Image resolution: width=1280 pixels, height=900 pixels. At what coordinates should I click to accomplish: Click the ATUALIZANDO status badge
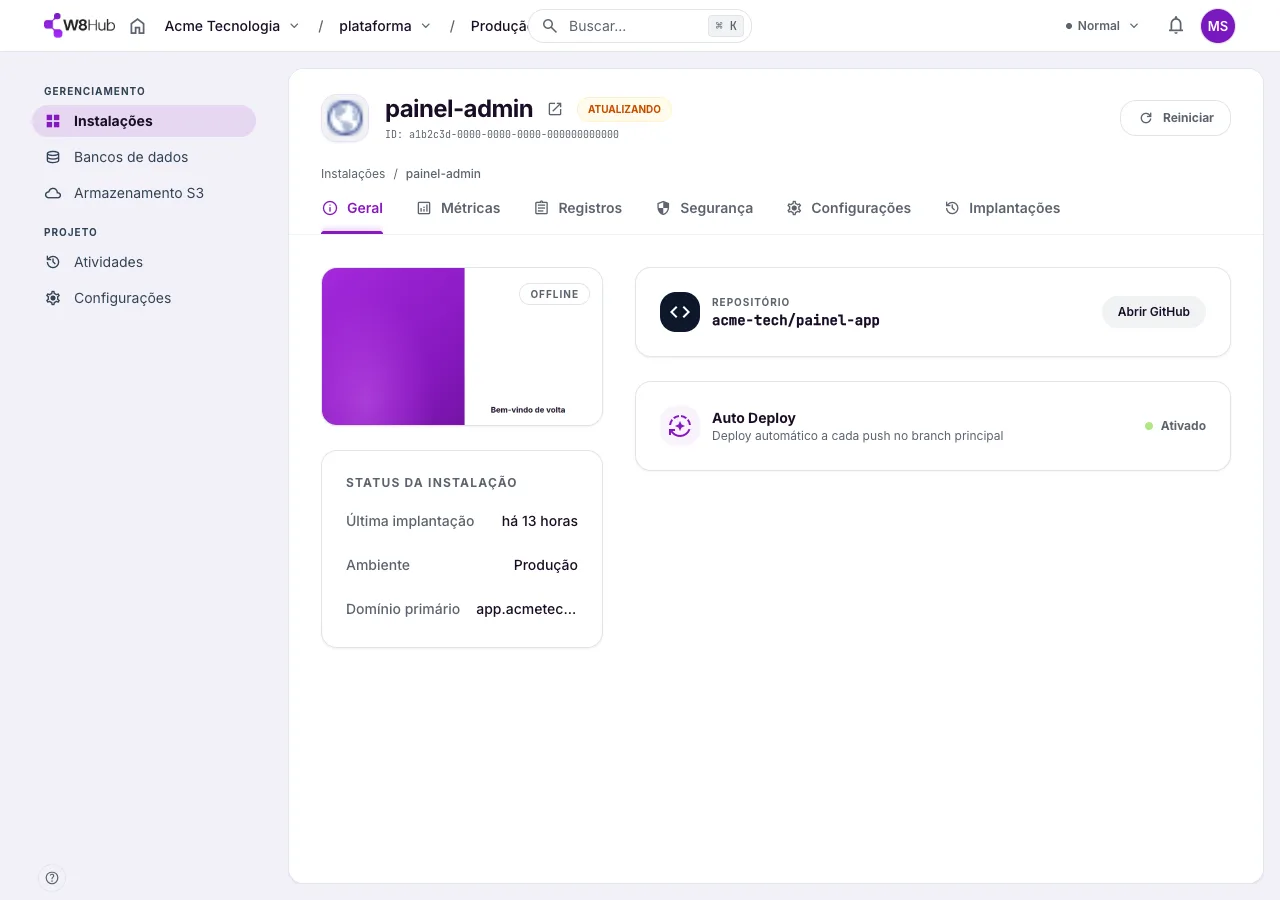624,109
